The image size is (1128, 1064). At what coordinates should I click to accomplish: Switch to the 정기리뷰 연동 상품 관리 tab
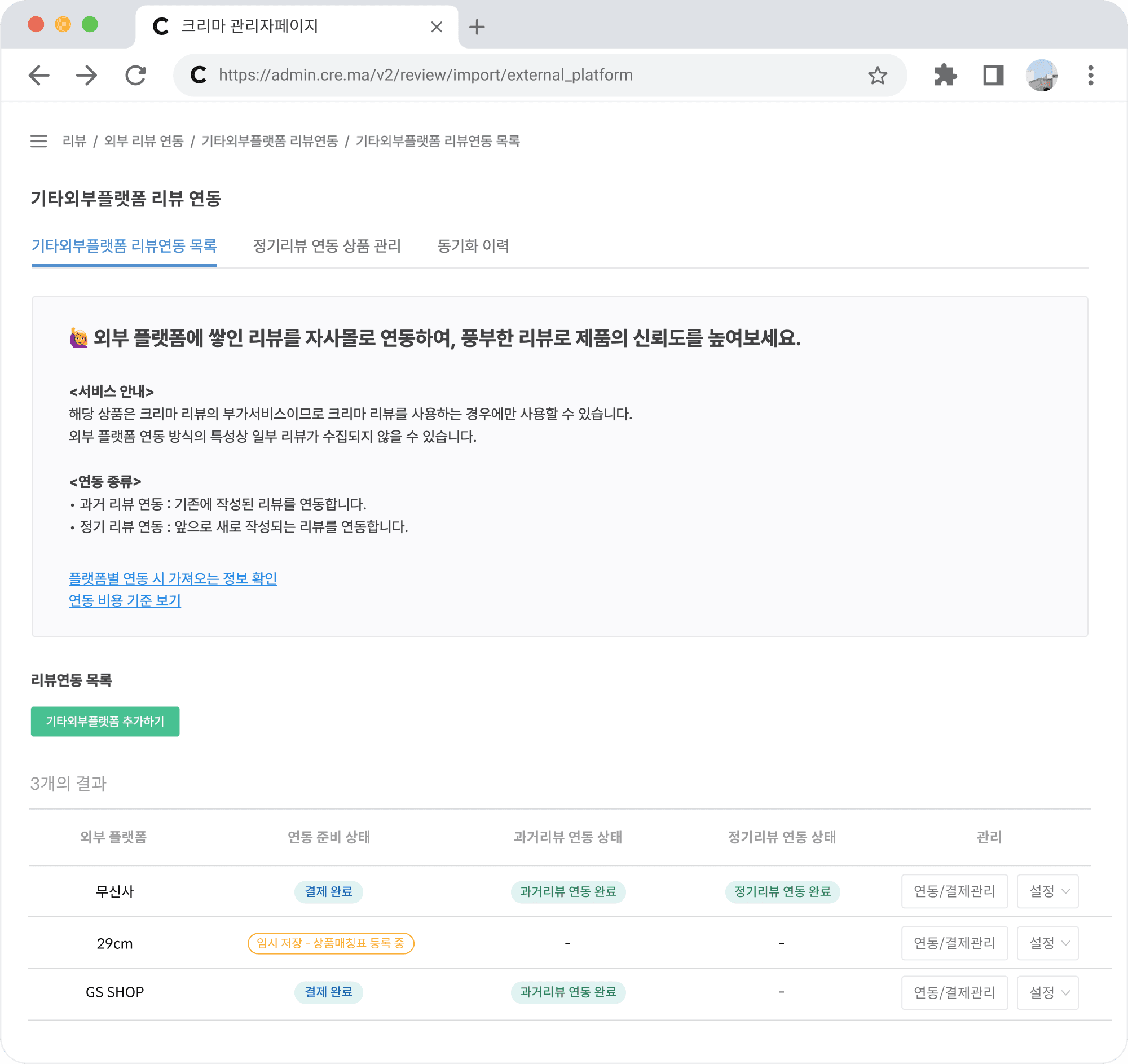[327, 247]
